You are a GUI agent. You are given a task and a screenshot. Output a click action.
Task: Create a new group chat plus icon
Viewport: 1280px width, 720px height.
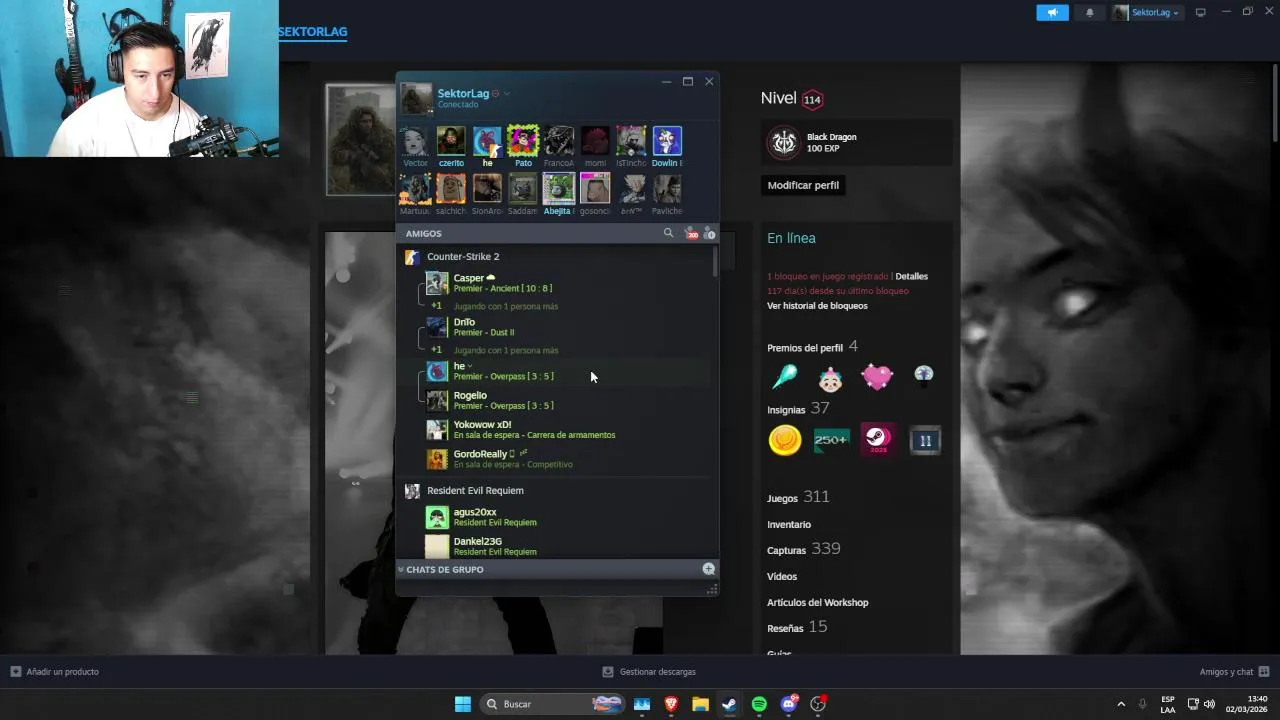coord(708,569)
